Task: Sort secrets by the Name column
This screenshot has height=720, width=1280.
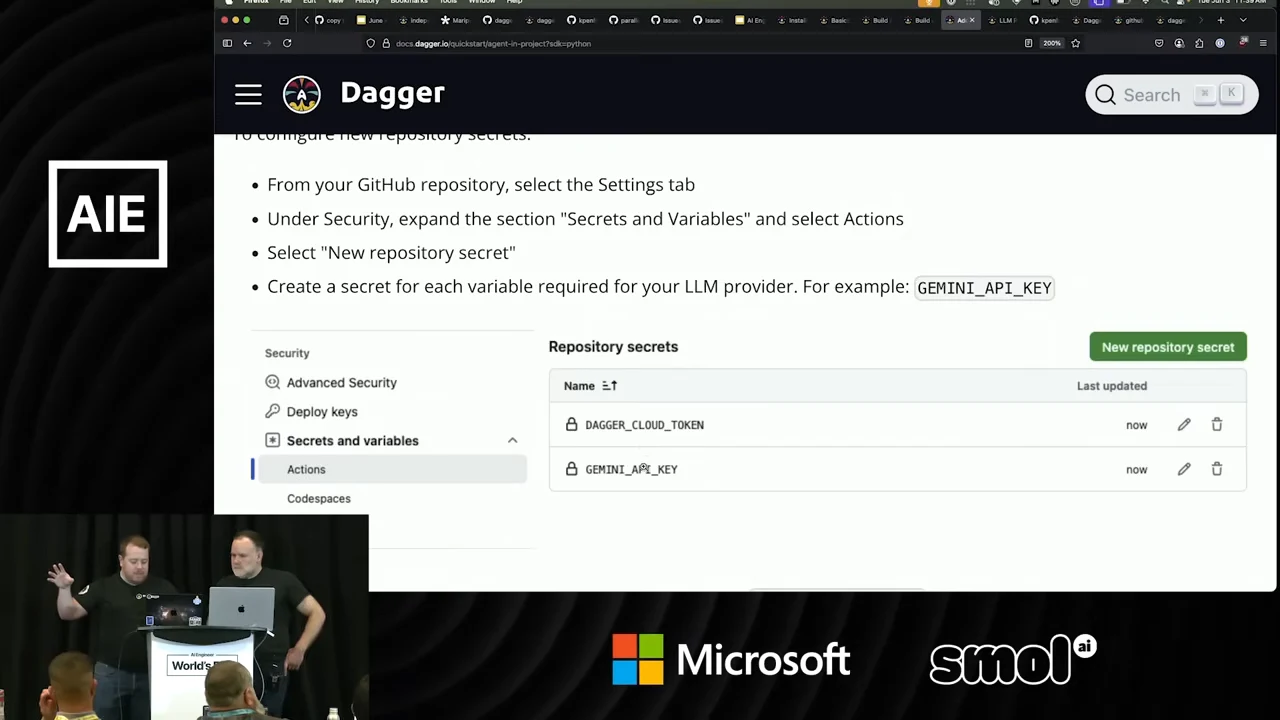Action: (590, 386)
